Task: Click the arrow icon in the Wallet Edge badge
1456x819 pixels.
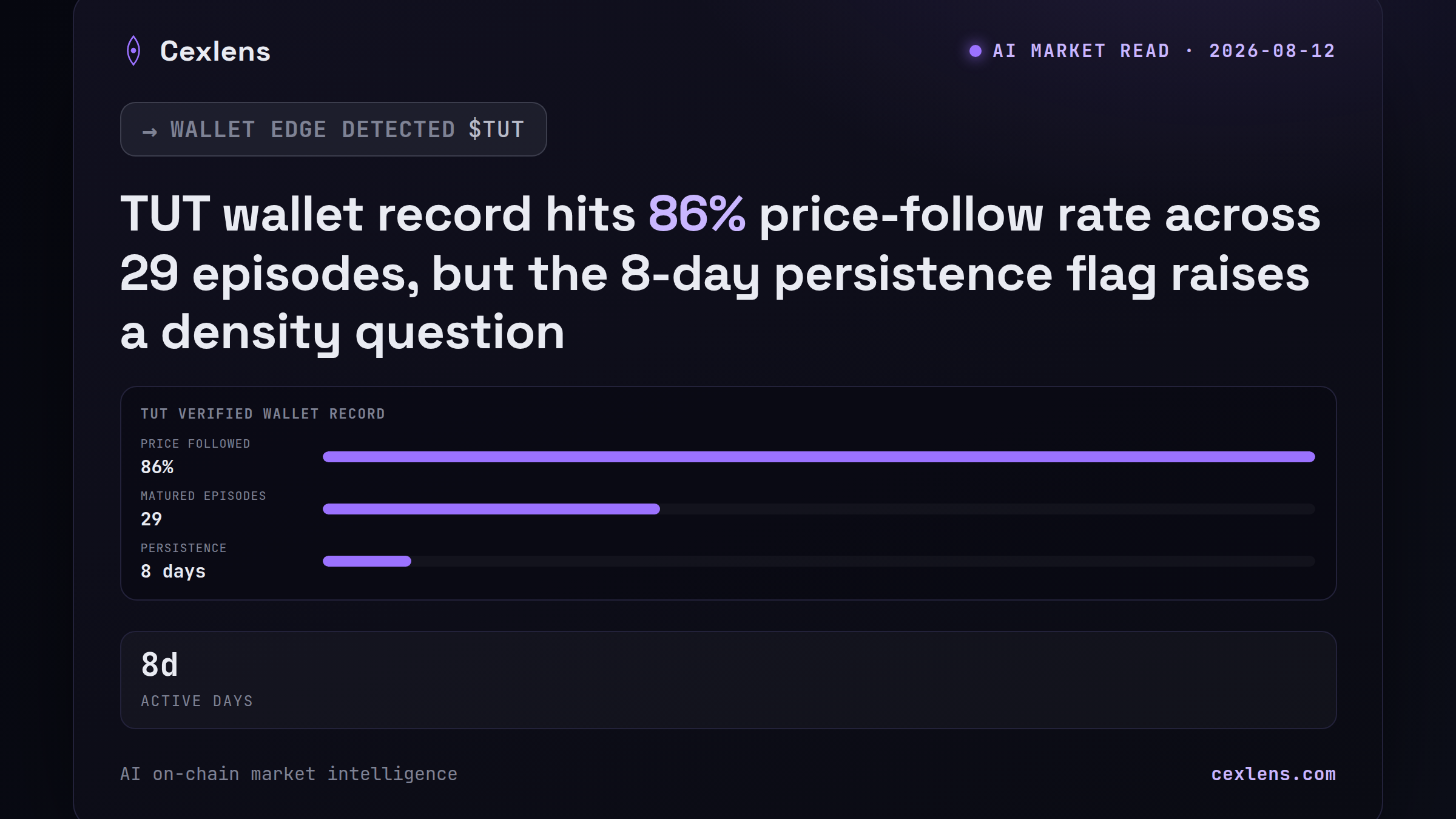Action: click(x=150, y=131)
